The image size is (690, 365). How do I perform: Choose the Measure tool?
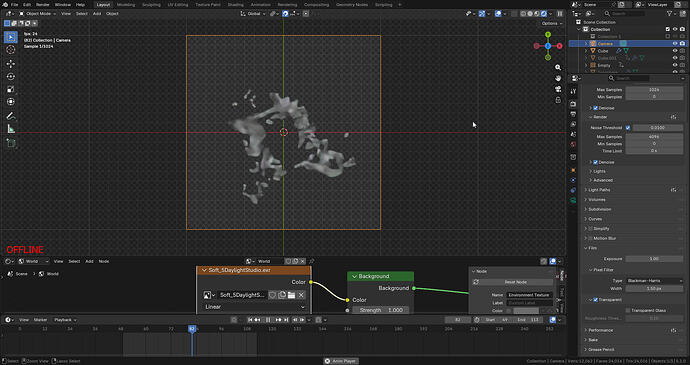tap(11, 129)
